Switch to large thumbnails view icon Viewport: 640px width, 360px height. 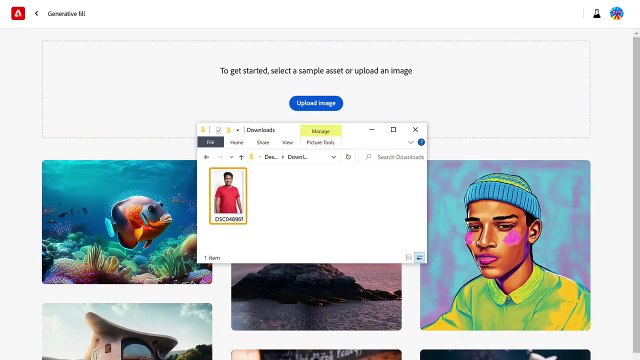tap(420, 257)
